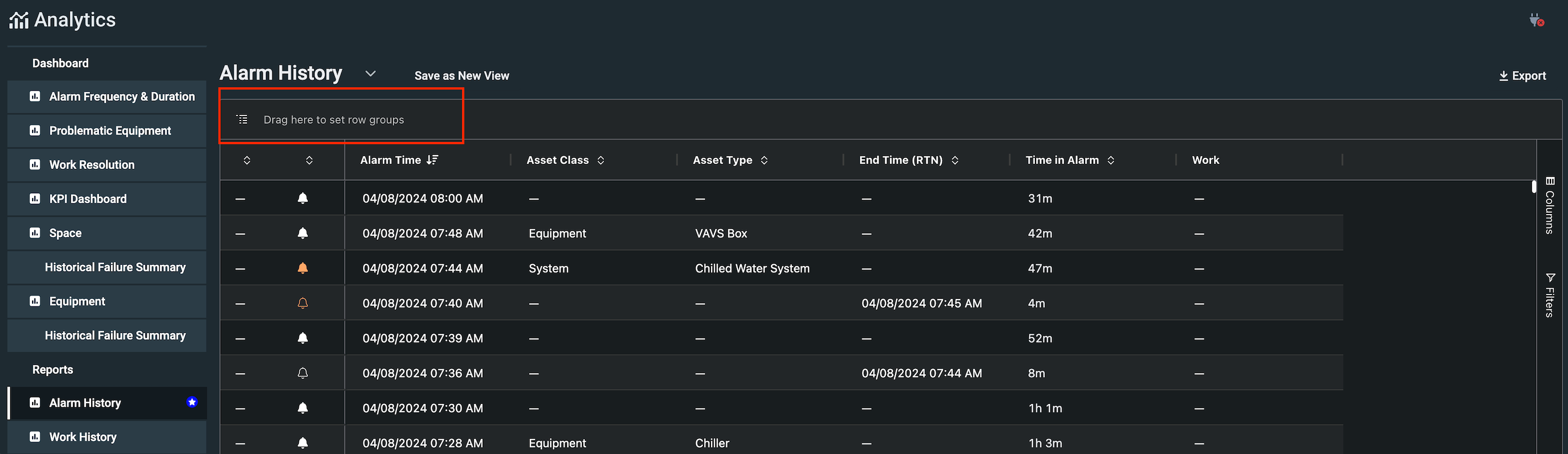
Task: Click outlined orange bell on 07:40 AM alarm
Action: (x=303, y=303)
